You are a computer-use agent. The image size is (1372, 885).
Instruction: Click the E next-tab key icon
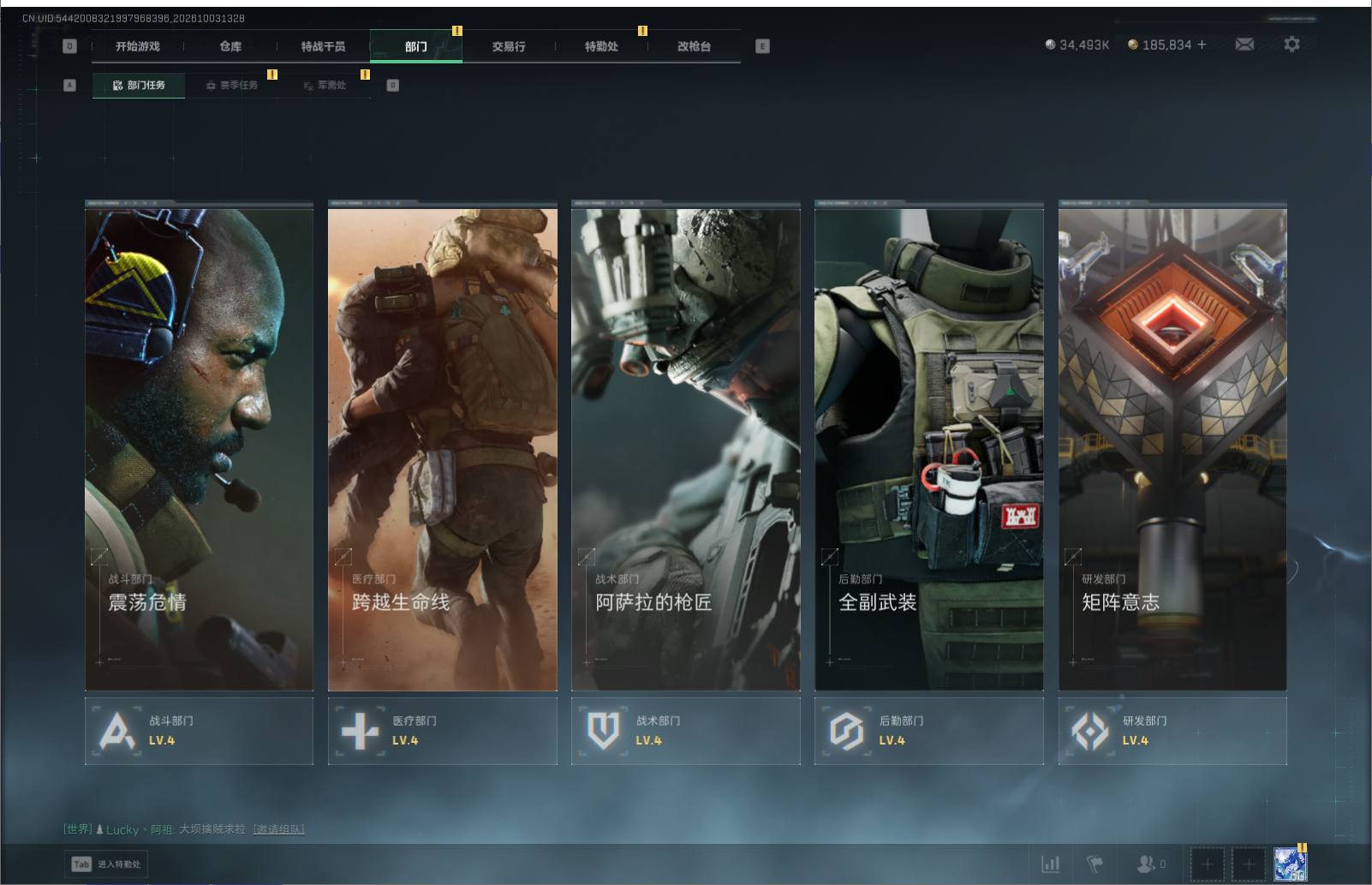(762, 46)
